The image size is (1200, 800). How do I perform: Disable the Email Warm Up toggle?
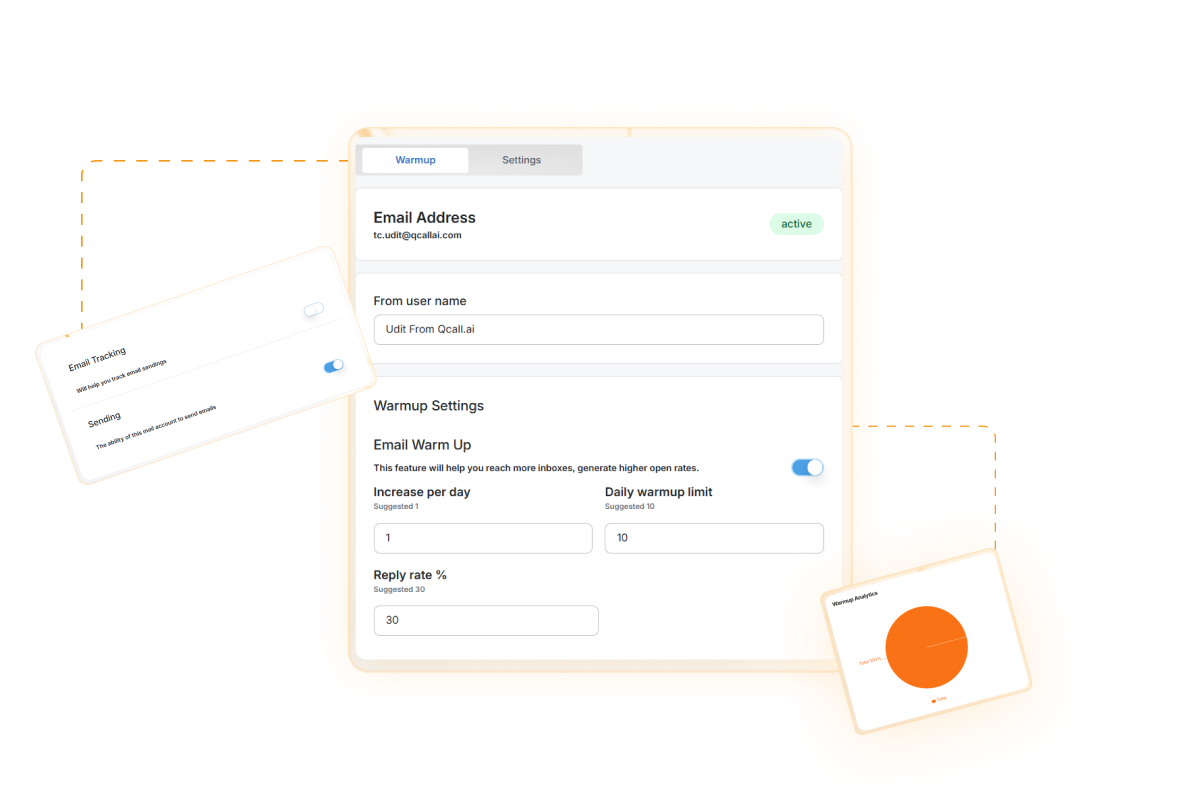[807, 467]
